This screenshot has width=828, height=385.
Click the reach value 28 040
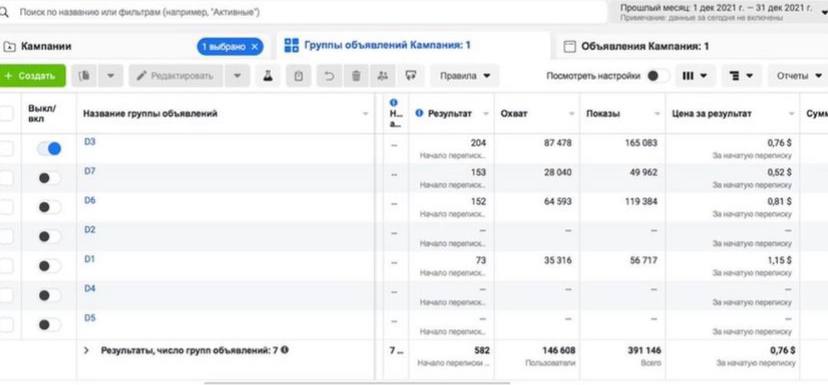[x=558, y=172]
